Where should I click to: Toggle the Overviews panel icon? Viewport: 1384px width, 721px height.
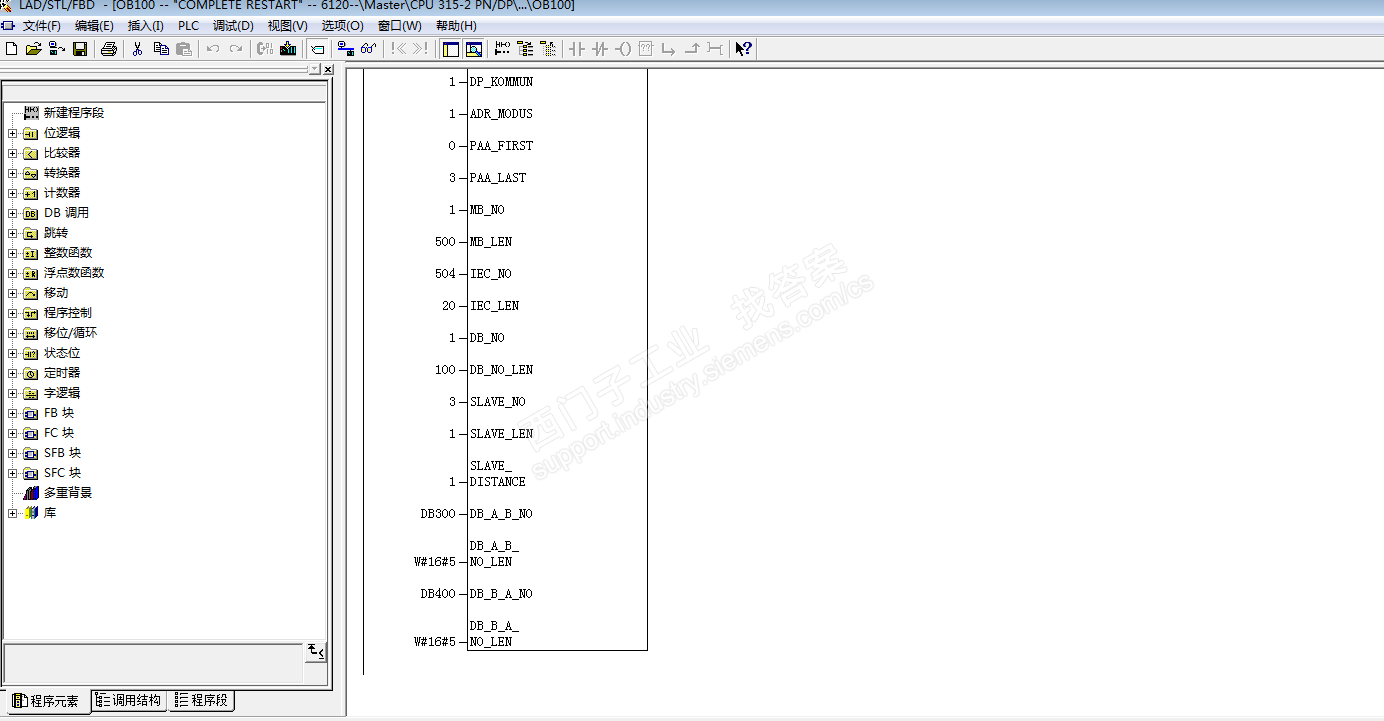(451, 48)
